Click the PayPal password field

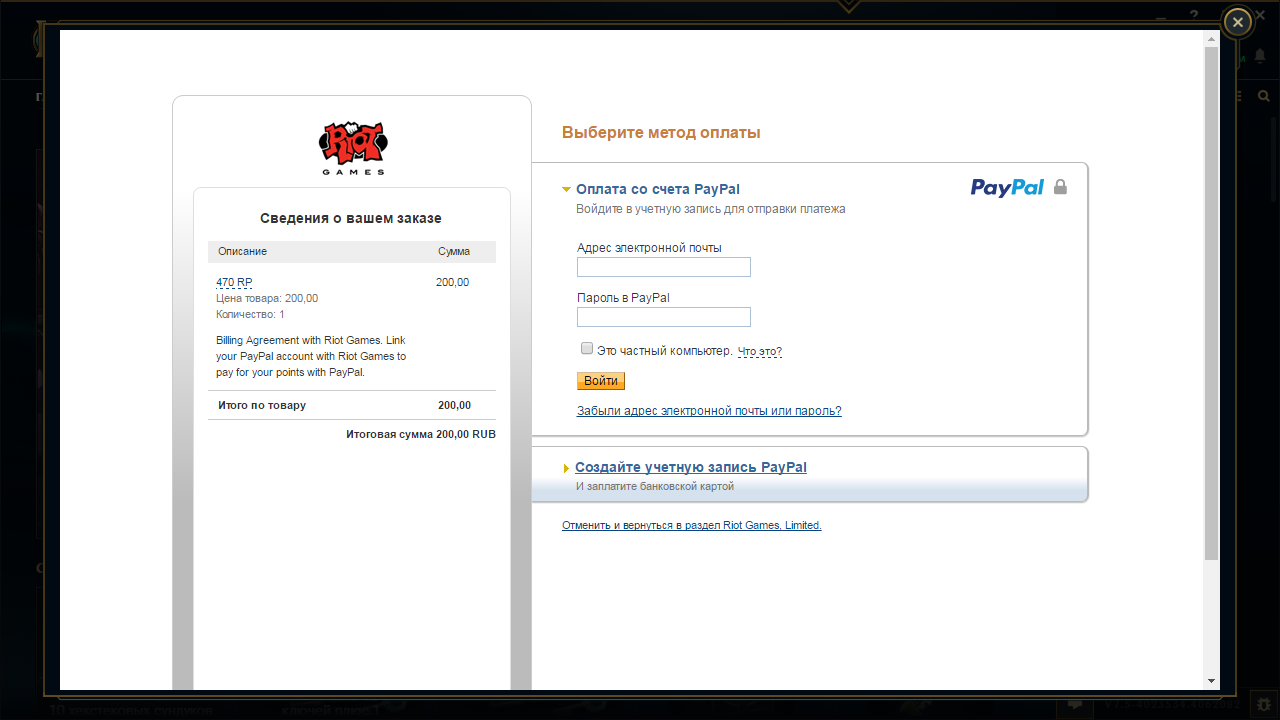[664, 317]
